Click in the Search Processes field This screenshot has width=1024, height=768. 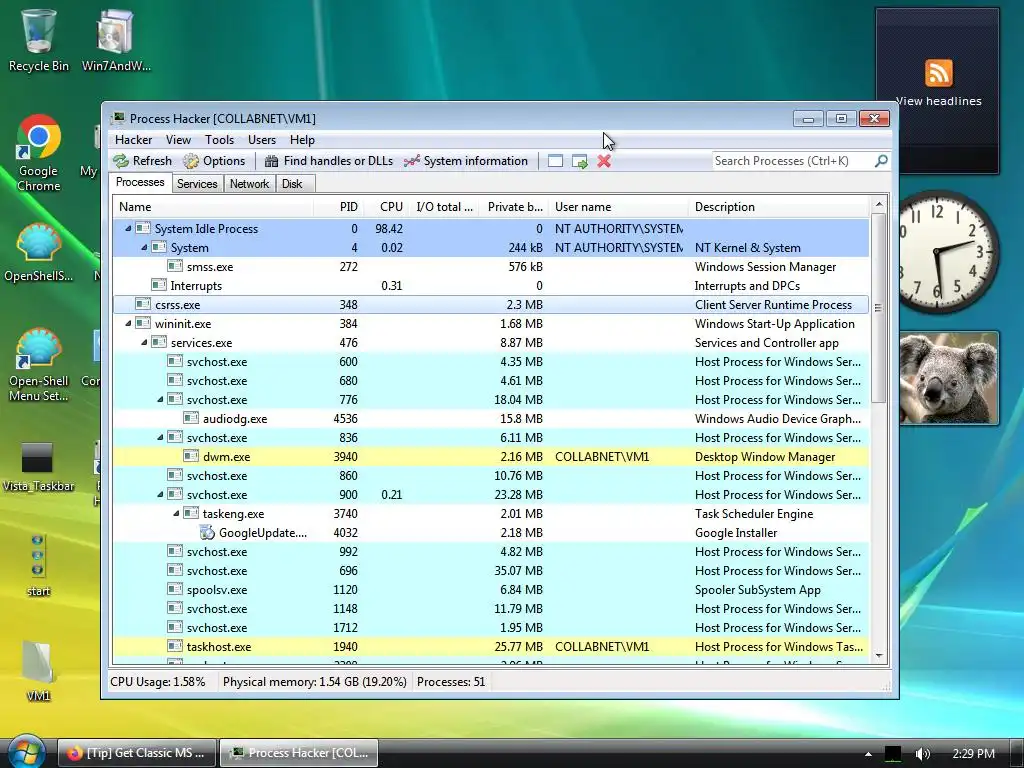(x=792, y=161)
